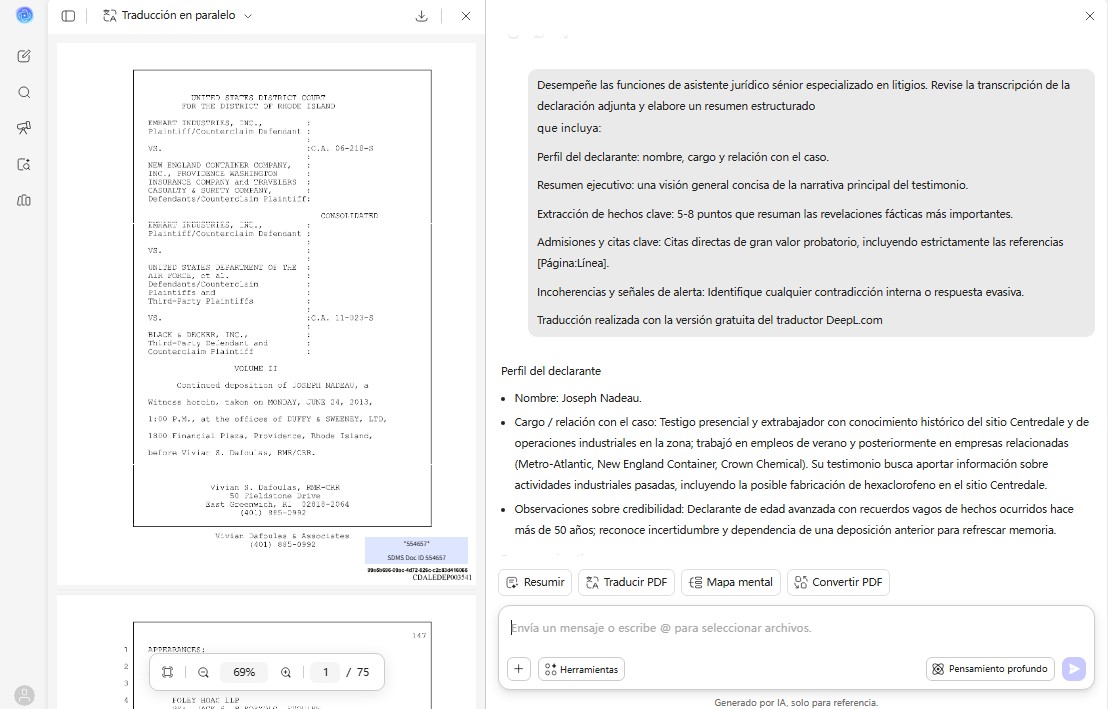
Task: Click the CDALEDEP003541 page label
Action: click(x=442, y=578)
